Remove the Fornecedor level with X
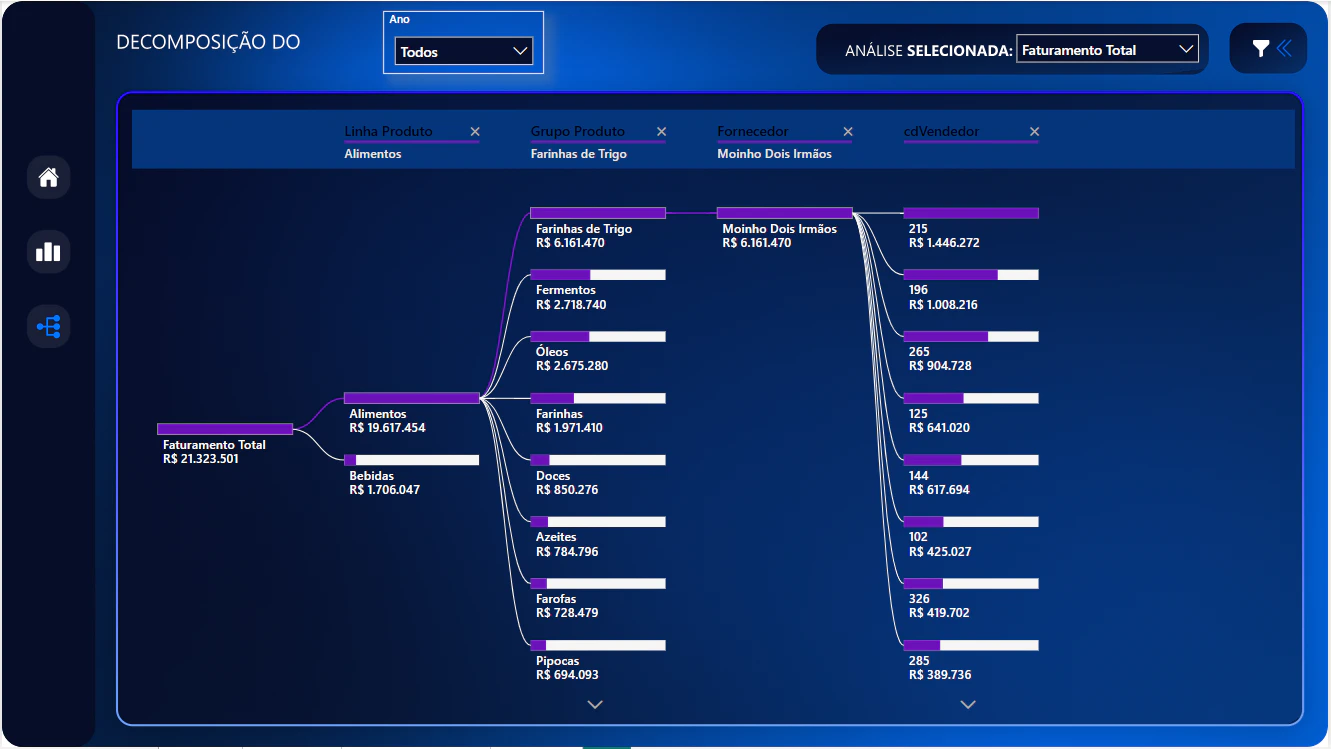 click(x=848, y=131)
